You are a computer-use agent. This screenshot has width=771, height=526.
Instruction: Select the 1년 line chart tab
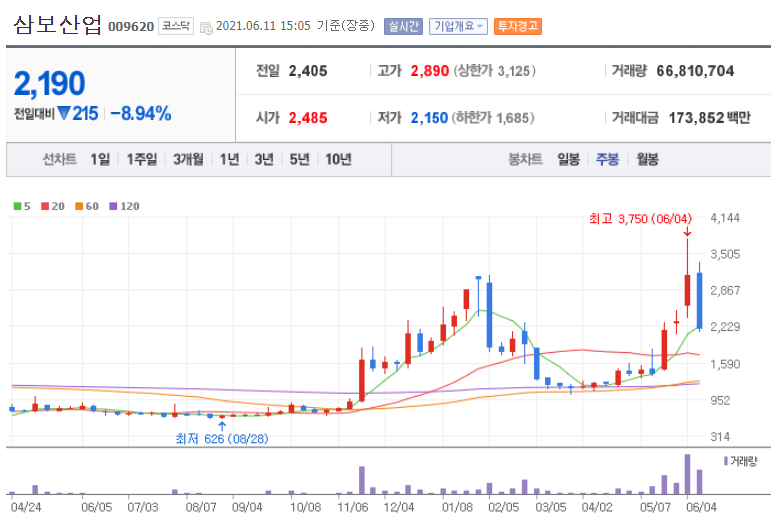point(229,159)
